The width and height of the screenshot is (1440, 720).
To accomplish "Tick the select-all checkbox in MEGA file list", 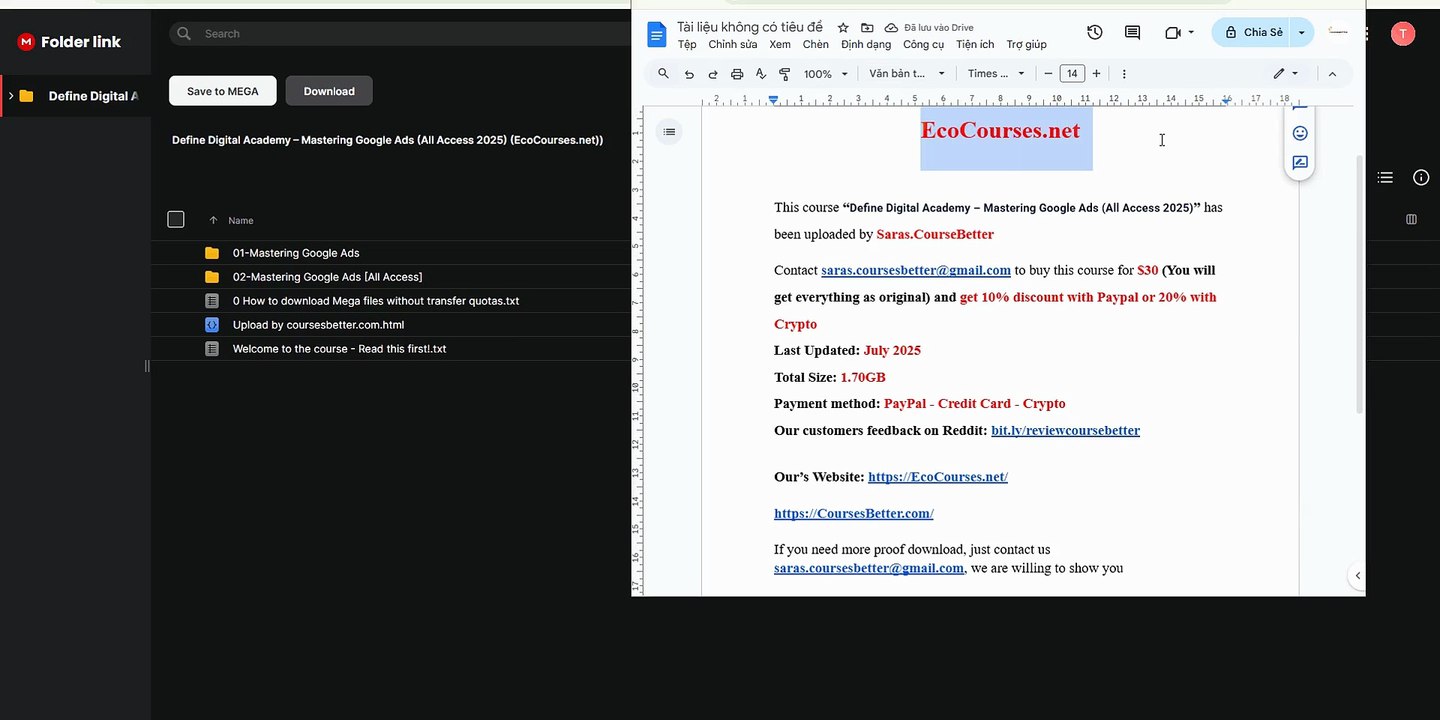I will coord(176,220).
